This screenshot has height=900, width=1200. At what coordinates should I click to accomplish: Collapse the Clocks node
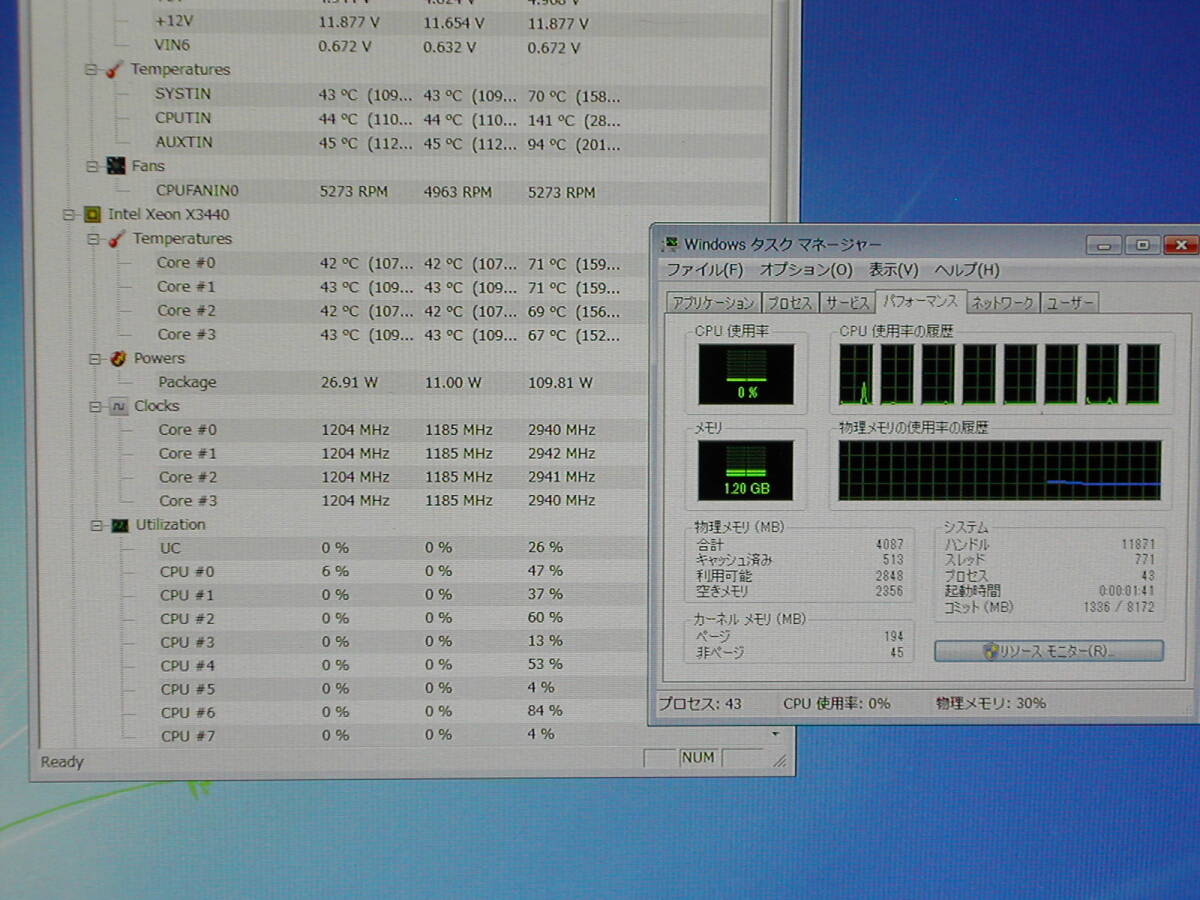click(x=95, y=406)
